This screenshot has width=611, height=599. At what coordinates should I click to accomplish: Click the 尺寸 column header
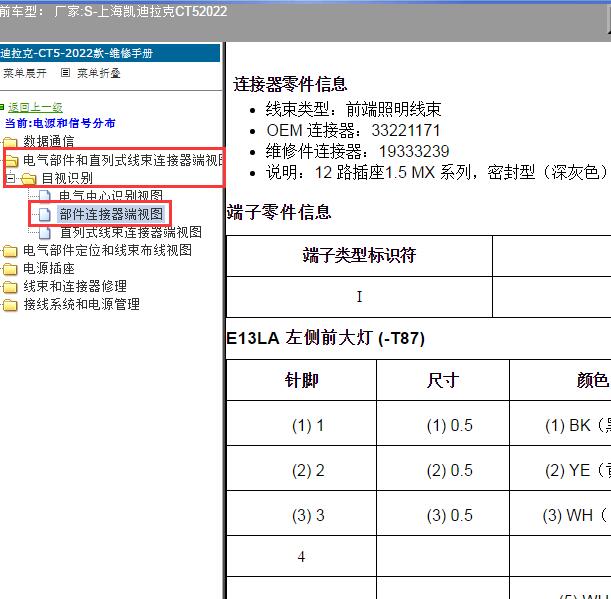click(443, 380)
